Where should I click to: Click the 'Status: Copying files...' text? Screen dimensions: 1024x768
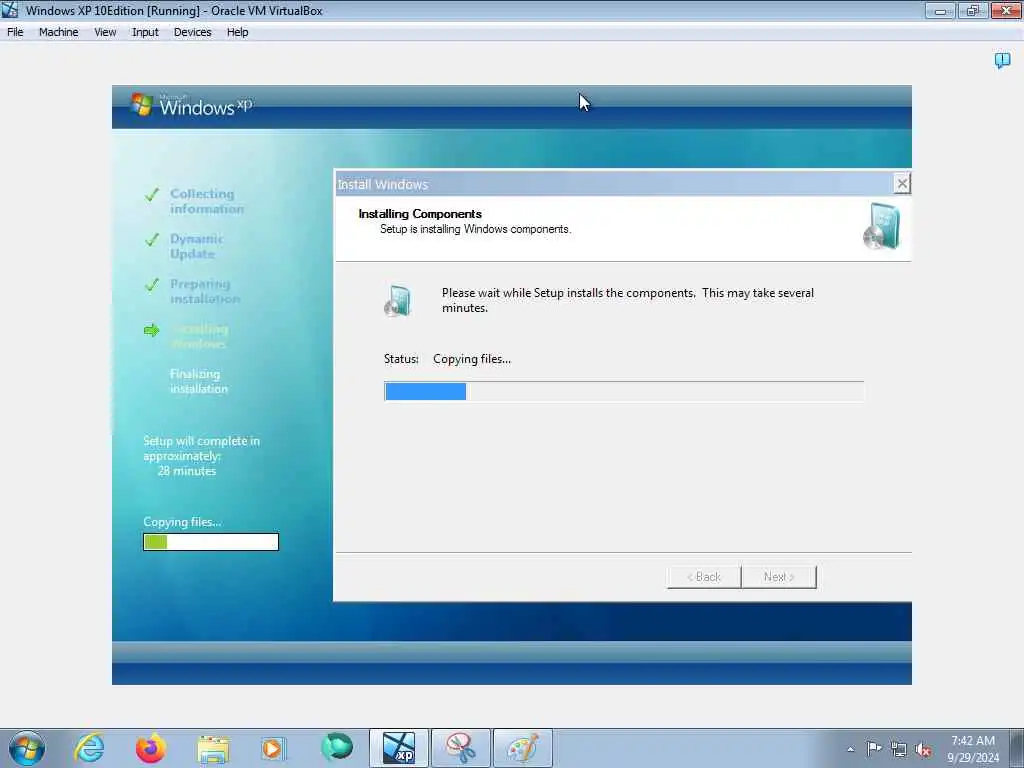(447, 359)
